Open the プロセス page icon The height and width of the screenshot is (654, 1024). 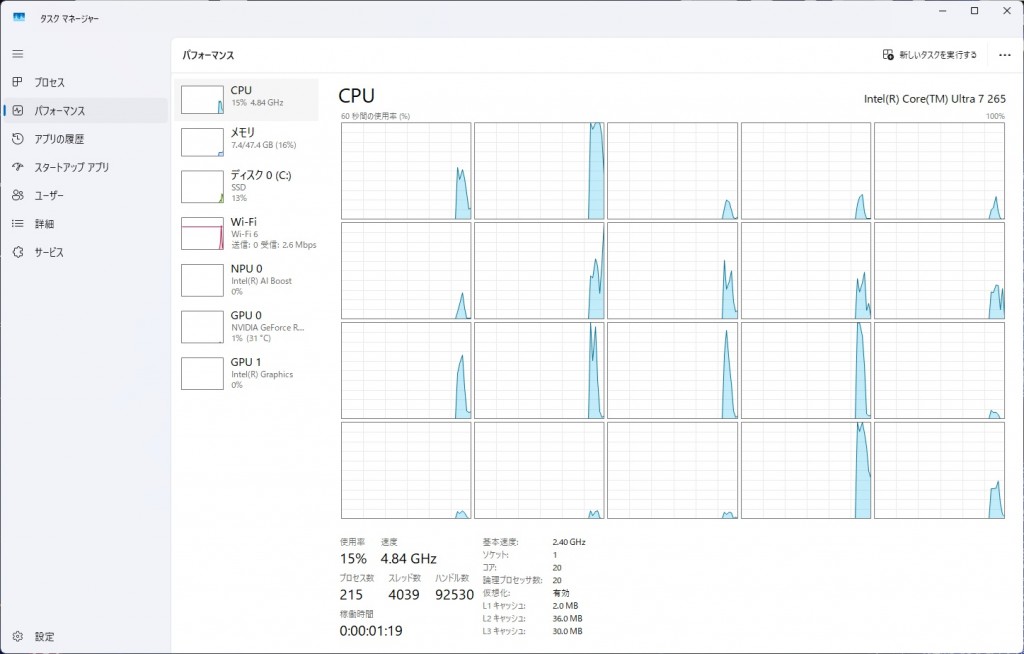(17, 82)
